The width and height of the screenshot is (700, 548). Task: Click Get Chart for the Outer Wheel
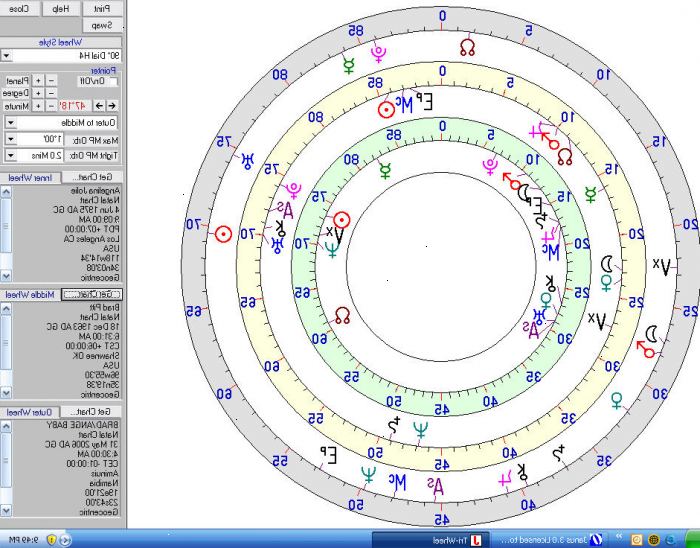click(x=93, y=411)
